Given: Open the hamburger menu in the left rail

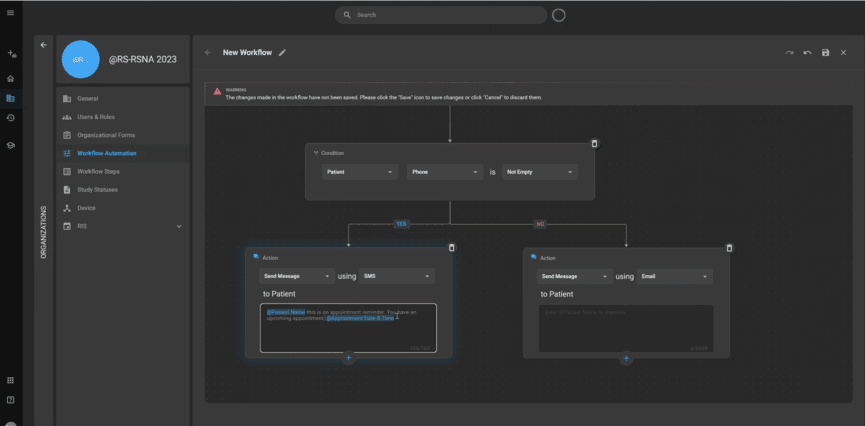Looking at the screenshot, I should [10, 13].
